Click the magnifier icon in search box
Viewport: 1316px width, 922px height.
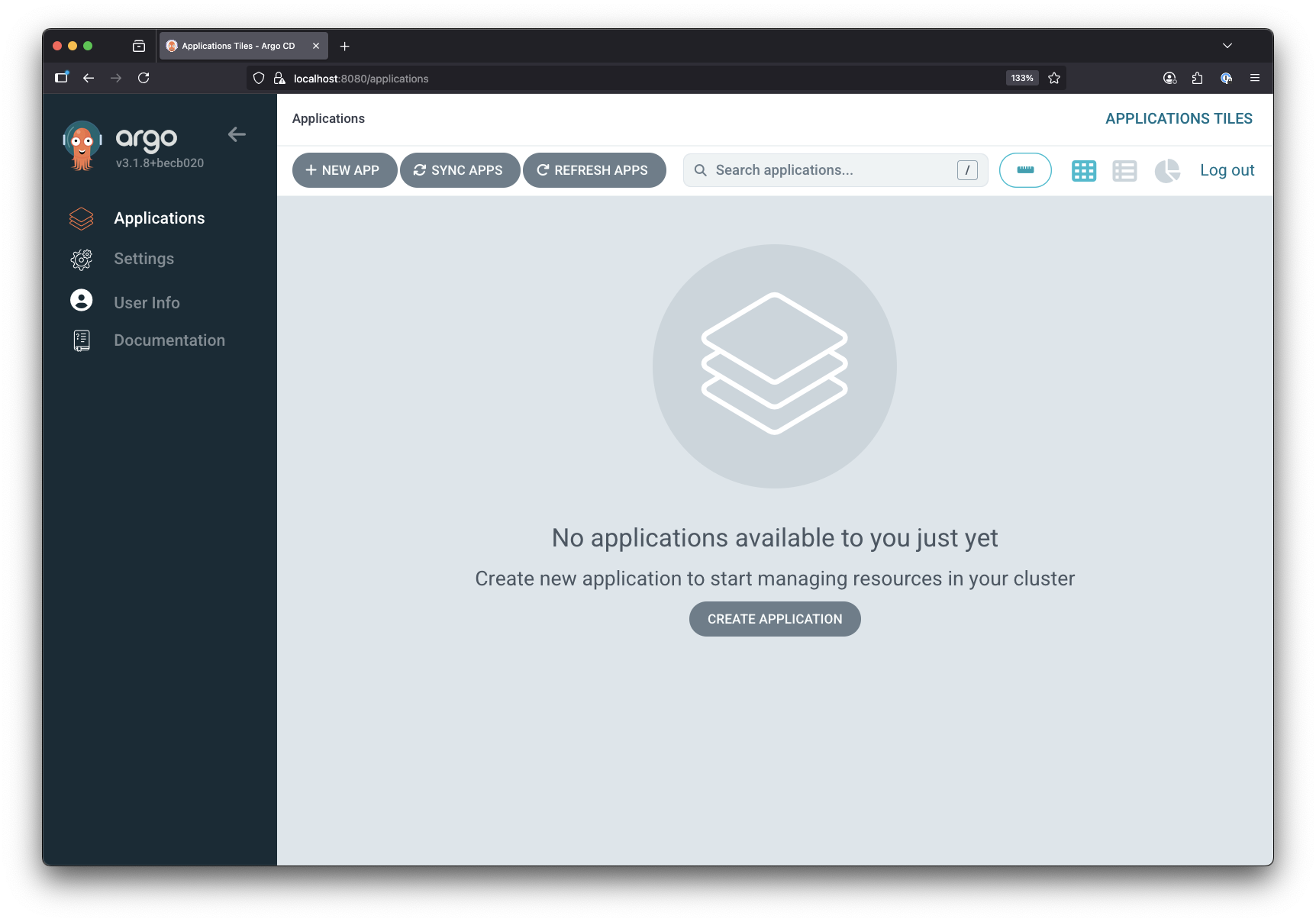700,170
